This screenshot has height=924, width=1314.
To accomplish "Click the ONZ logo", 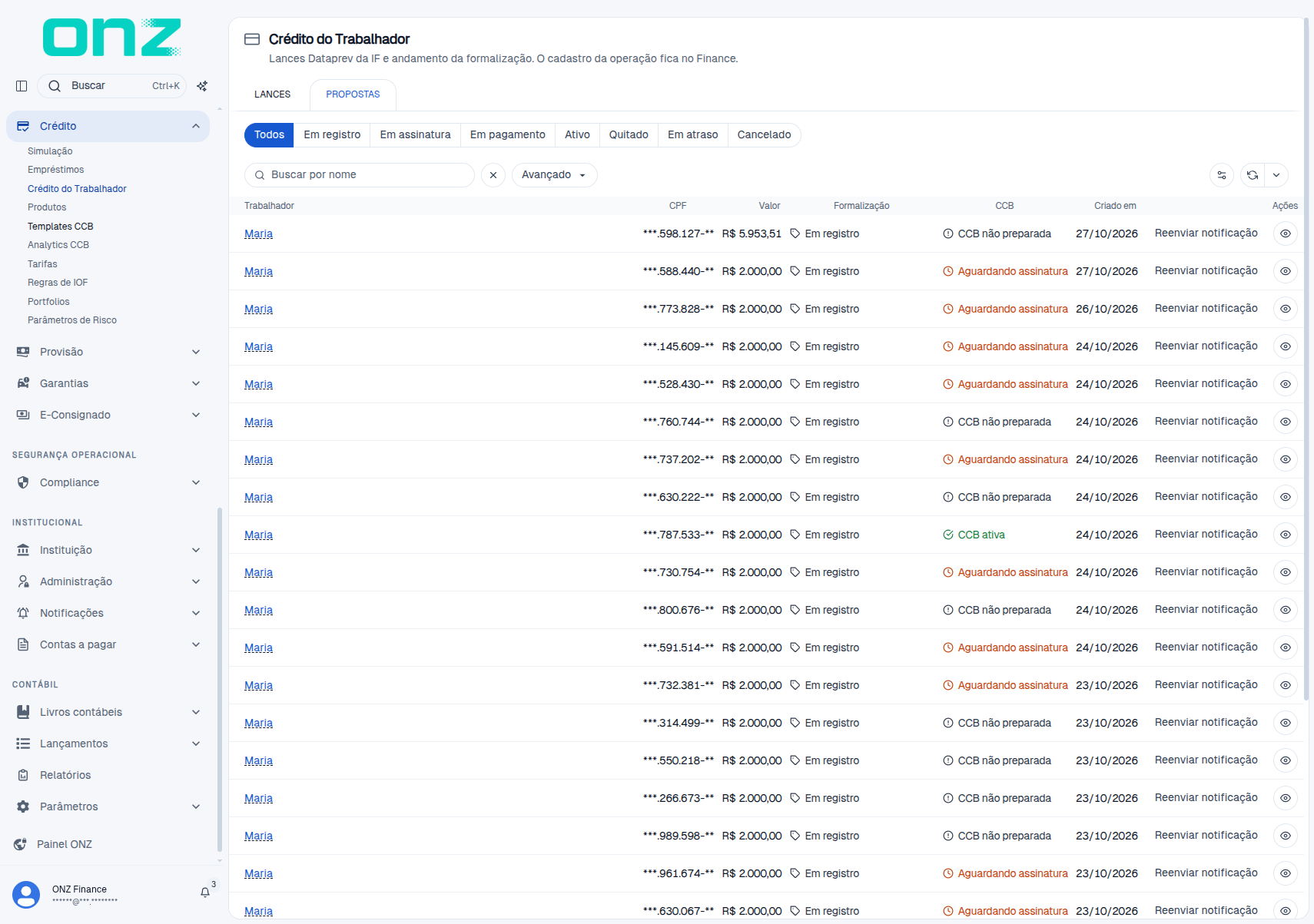I will pyautogui.click(x=112, y=38).
